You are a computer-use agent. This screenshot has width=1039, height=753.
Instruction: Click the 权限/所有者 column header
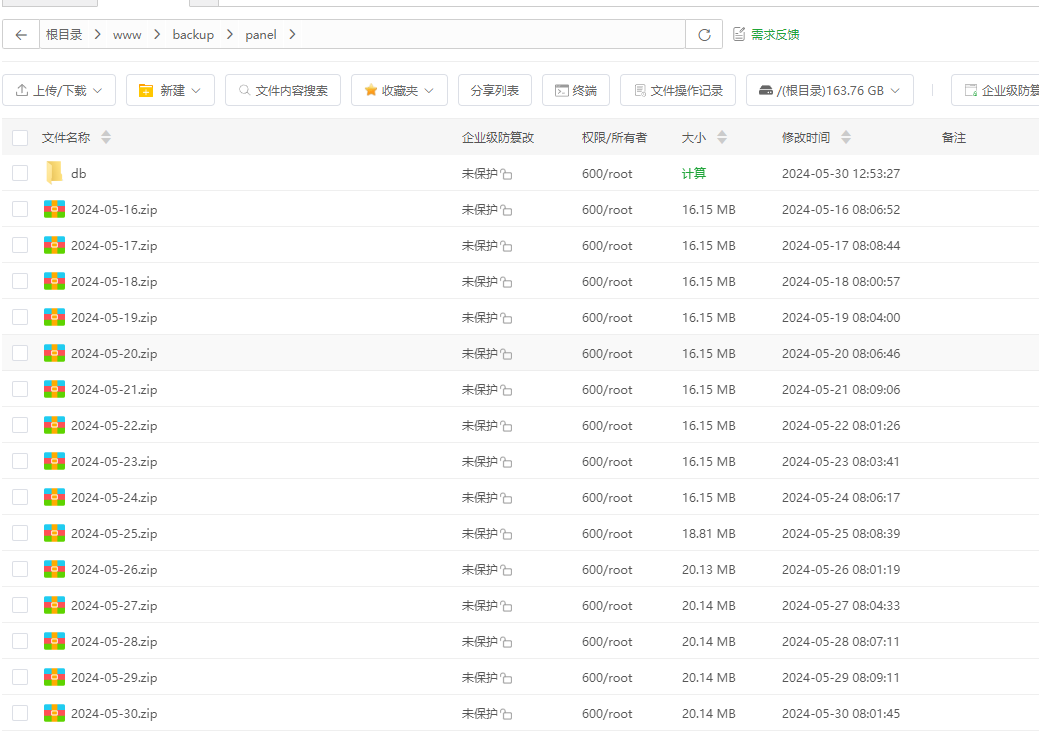tap(614, 137)
